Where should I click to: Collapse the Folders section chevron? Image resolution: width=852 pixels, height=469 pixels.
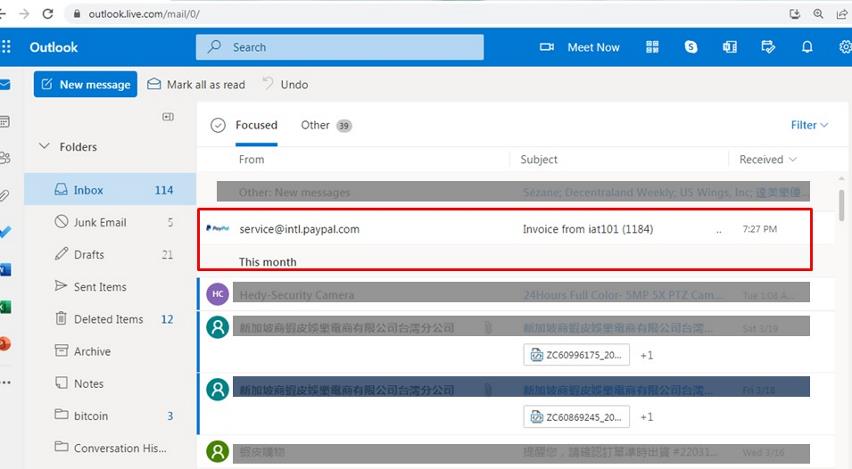45,146
